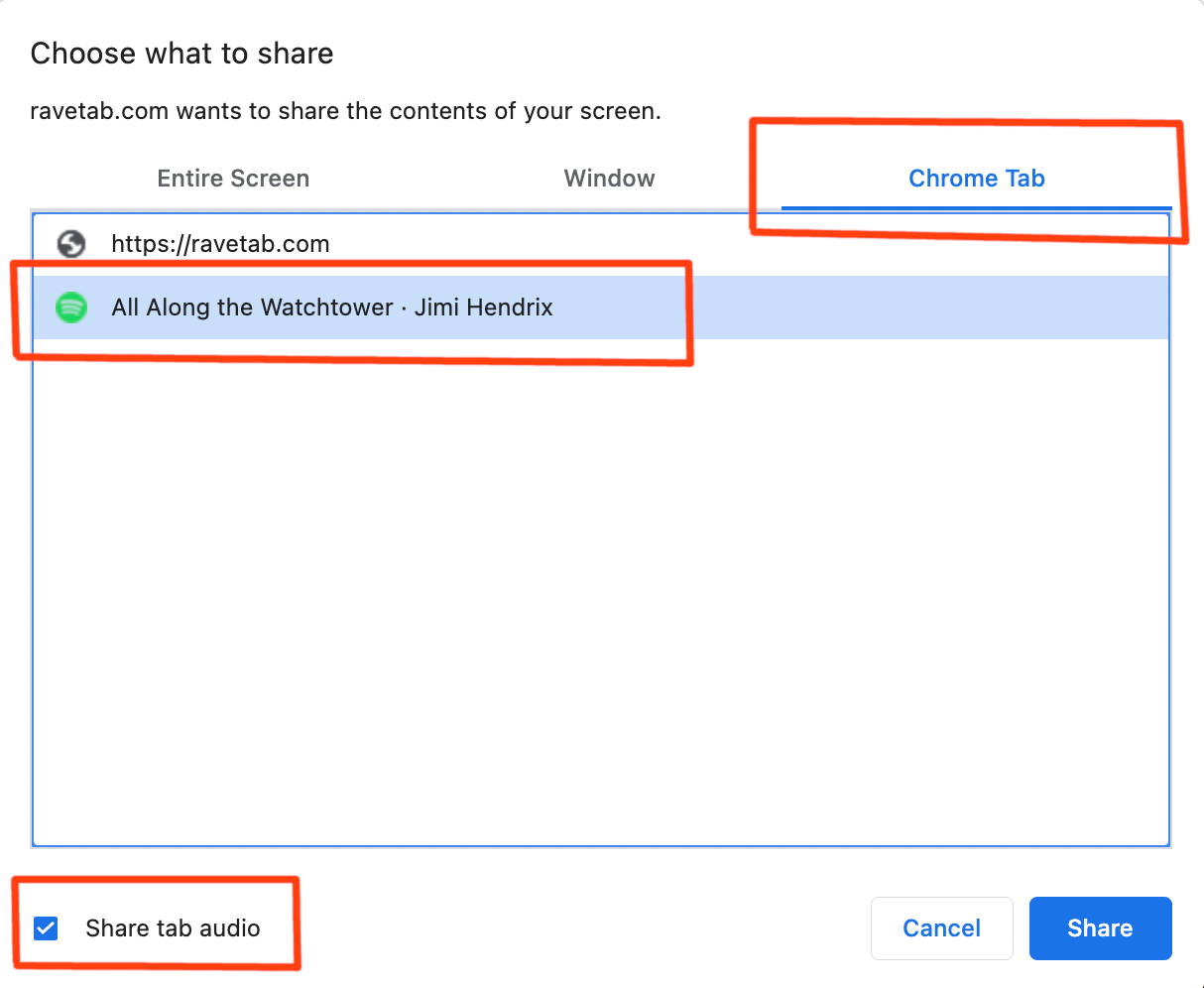Click the Choose what to share heading
Image resolution: width=1204 pixels, height=988 pixels.
[x=182, y=54]
